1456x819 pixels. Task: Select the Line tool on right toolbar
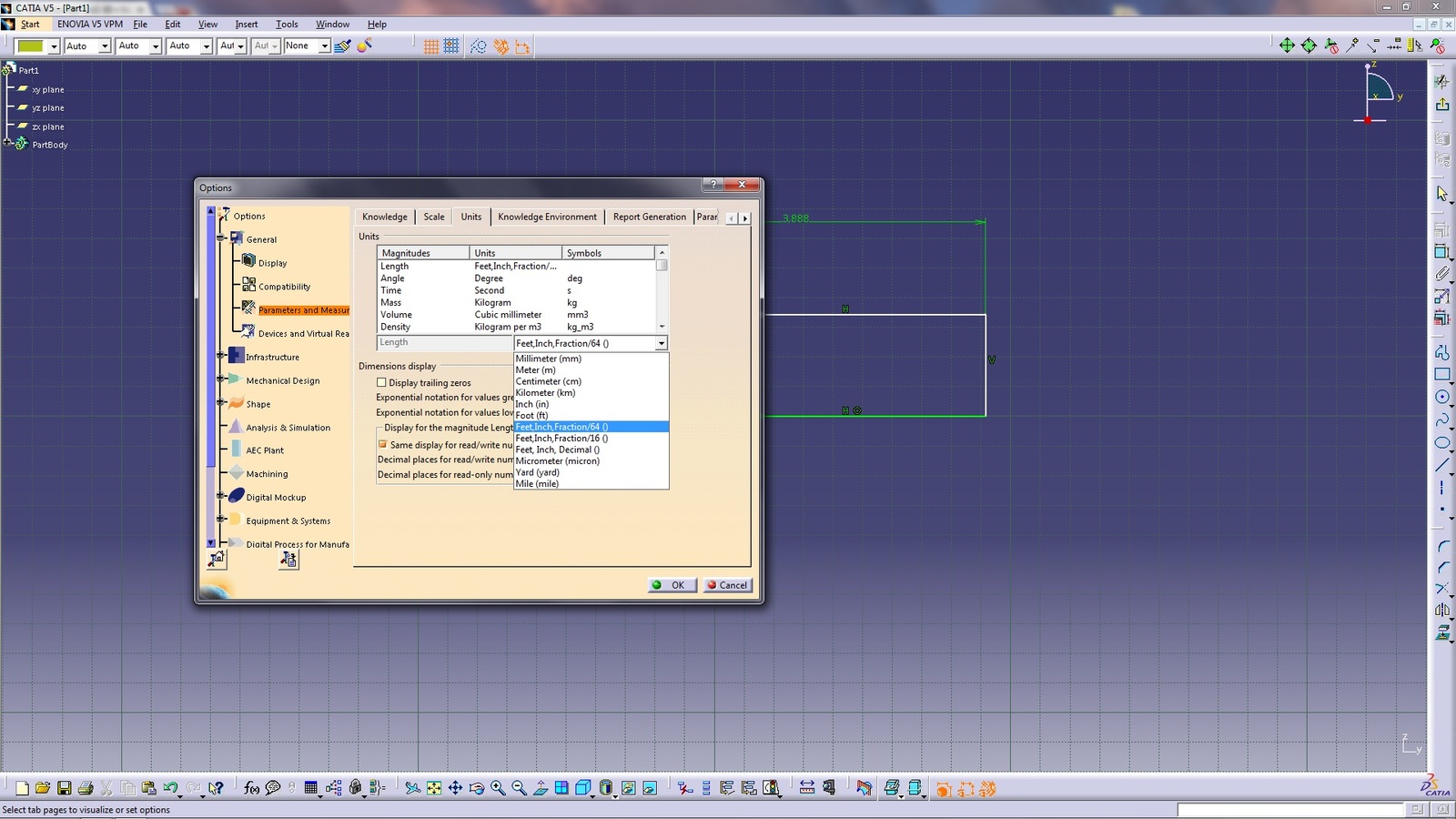pyautogui.click(x=1442, y=465)
